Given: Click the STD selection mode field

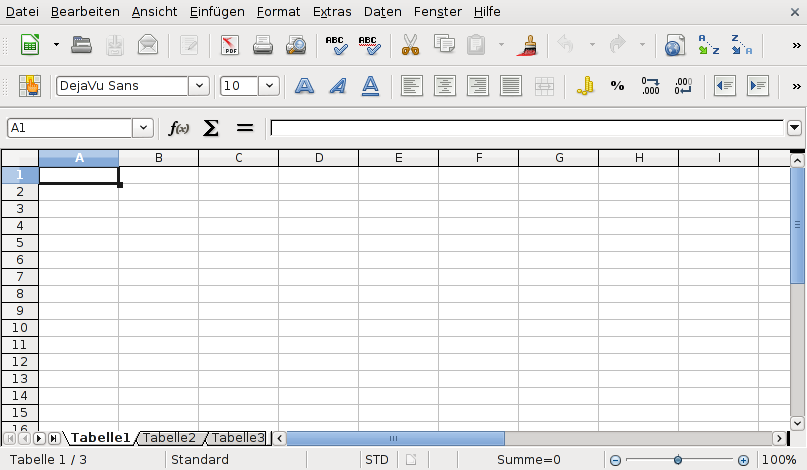Looking at the screenshot, I should tap(377, 460).
